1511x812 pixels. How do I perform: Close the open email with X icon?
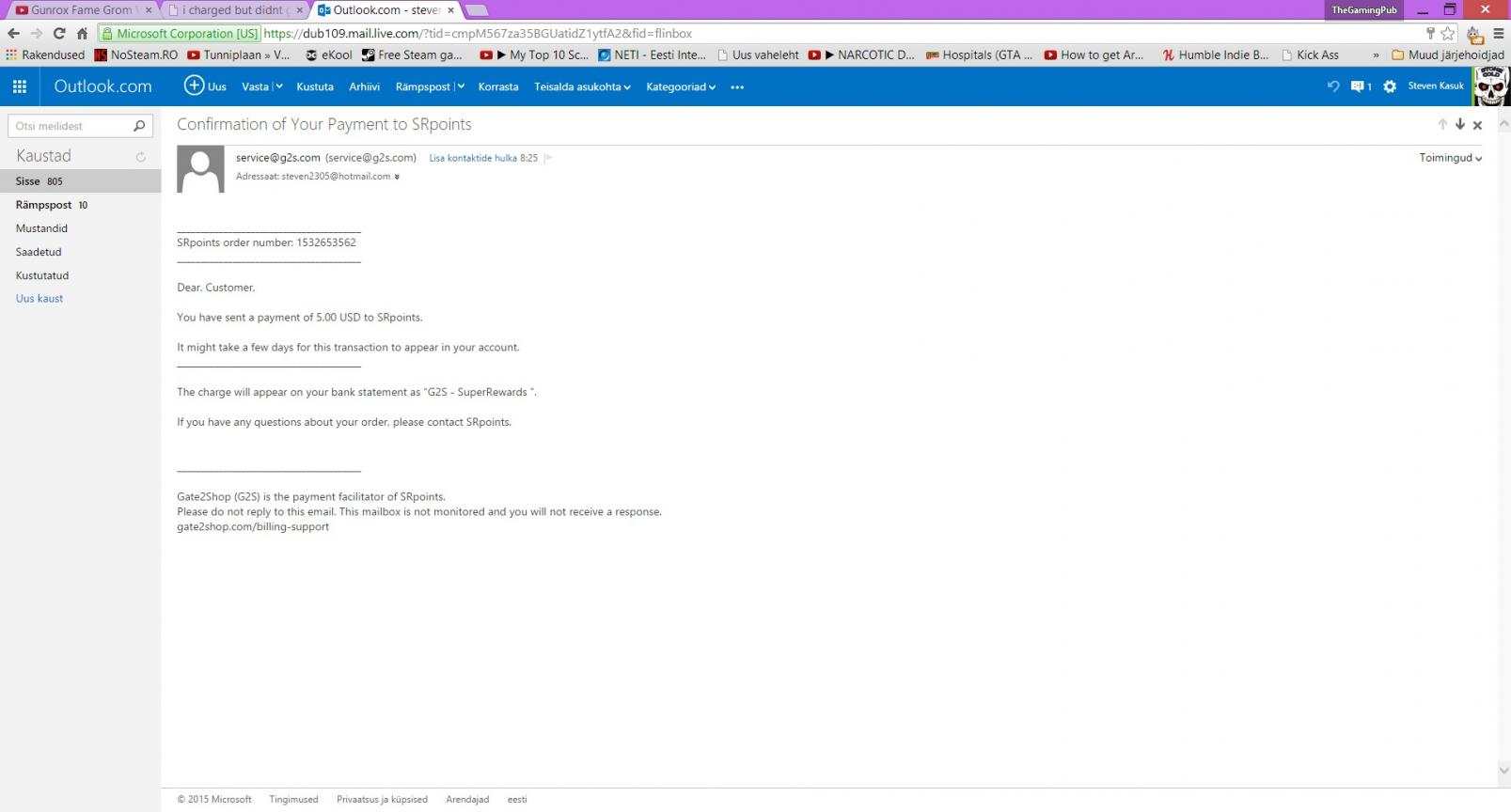coord(1477,125)
